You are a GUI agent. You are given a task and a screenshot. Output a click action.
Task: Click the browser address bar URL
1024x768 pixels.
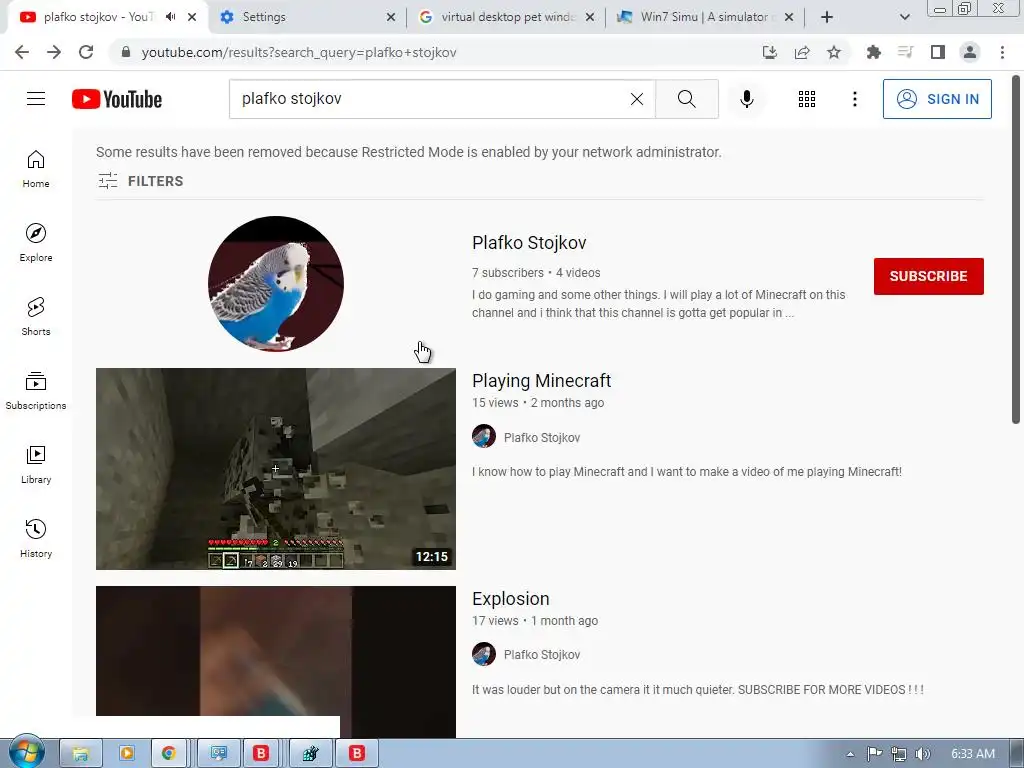tap(299, 52)
